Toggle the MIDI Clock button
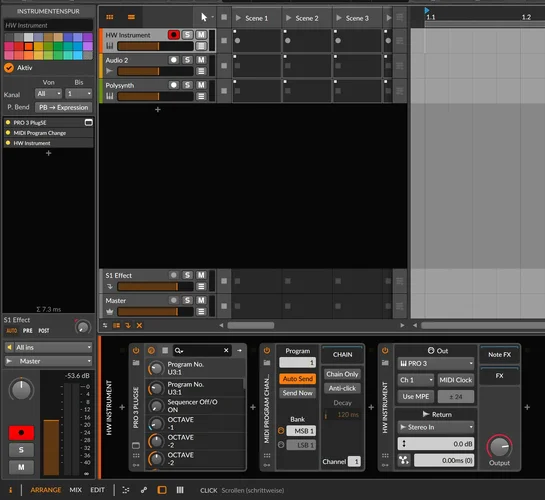Image resolution: width=545 pixels, height=500 pixels. tap(455, 380)
